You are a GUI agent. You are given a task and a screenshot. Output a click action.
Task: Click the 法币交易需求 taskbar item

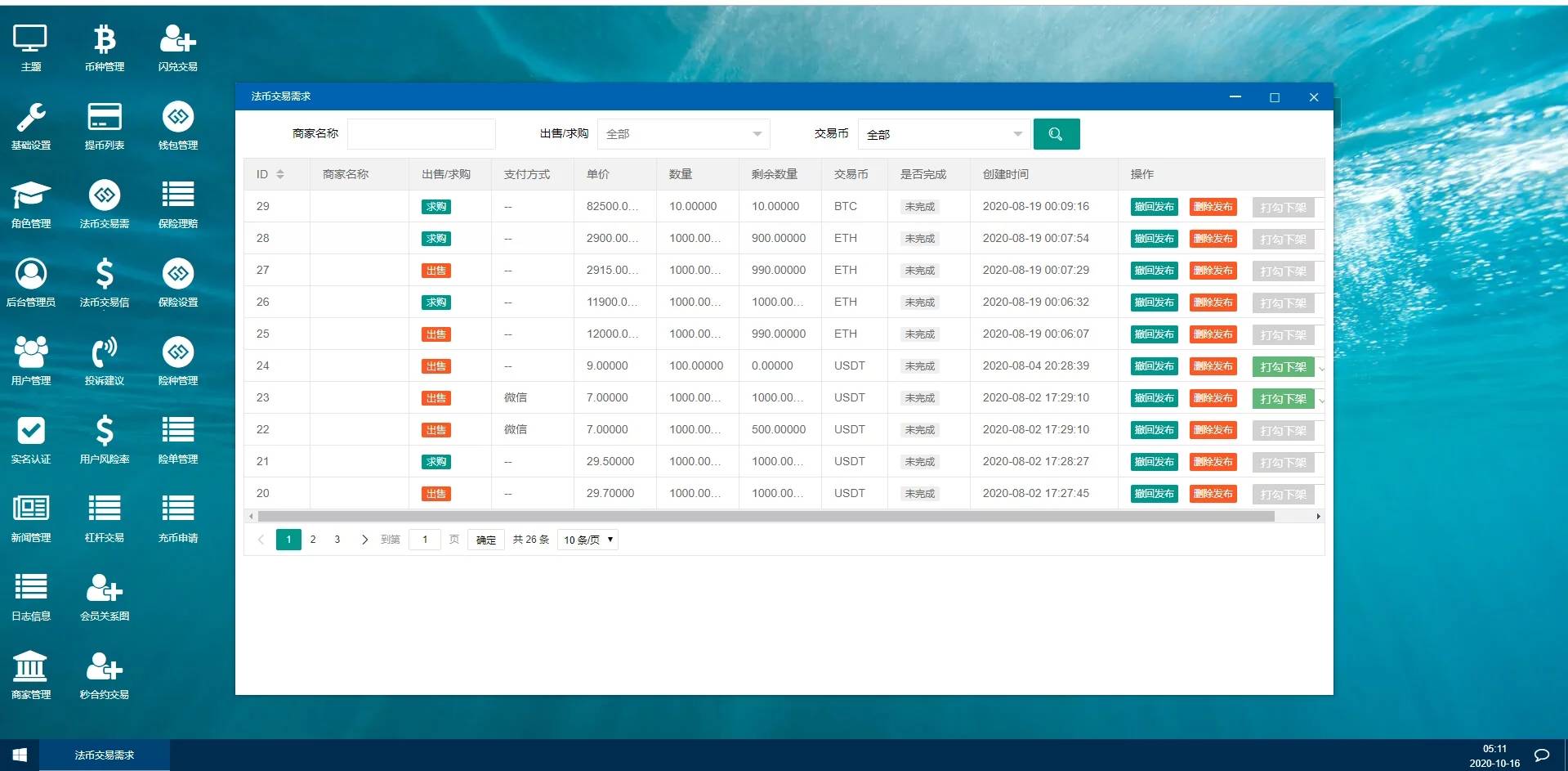(x=104, y=755)
